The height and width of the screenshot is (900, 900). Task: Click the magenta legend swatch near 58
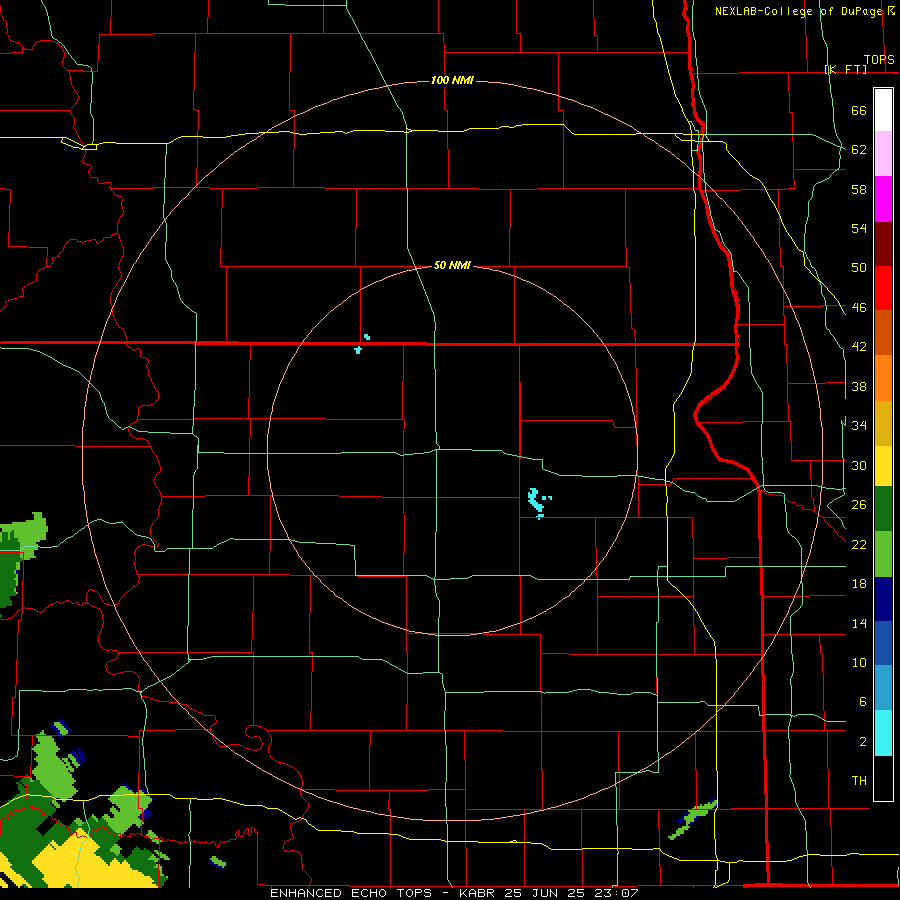(x=883, y=199)
